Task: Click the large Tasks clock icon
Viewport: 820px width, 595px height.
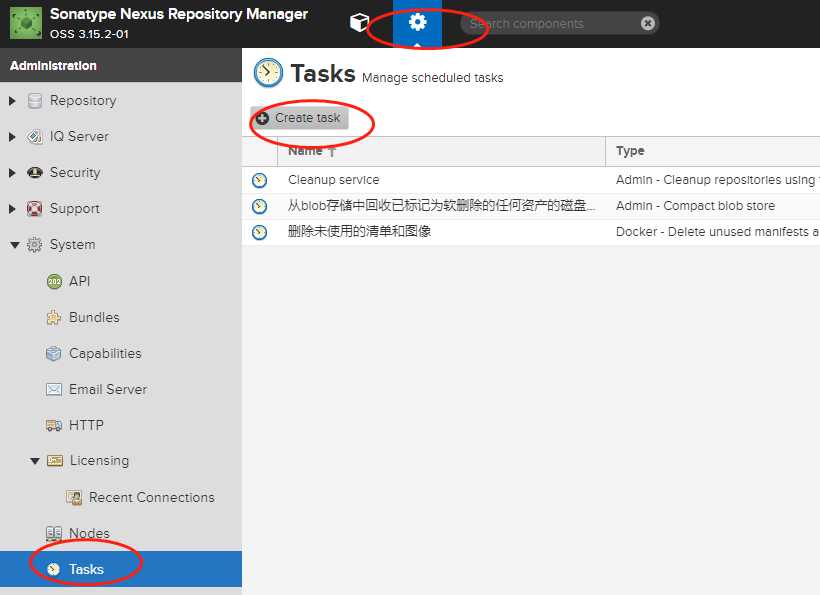Action: tap(268, 73)
